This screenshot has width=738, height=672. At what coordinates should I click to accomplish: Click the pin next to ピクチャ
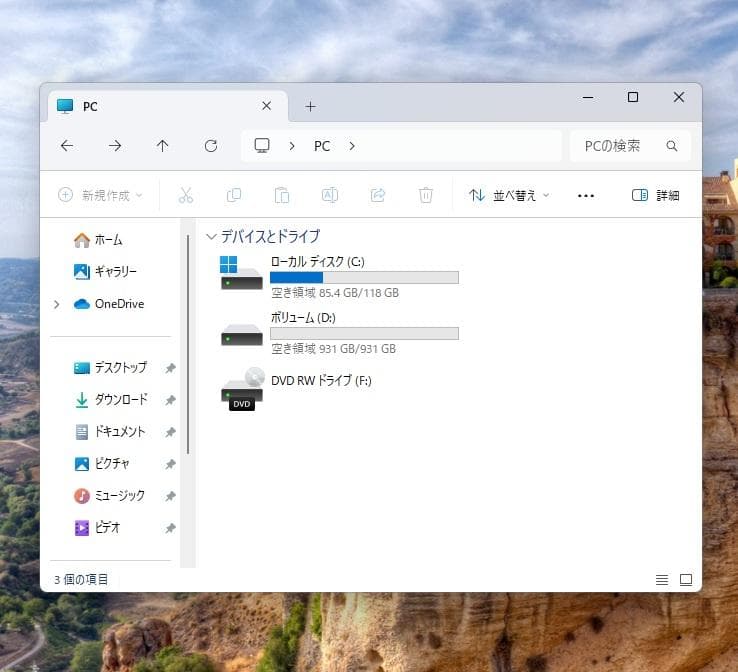tap(170, 464)
